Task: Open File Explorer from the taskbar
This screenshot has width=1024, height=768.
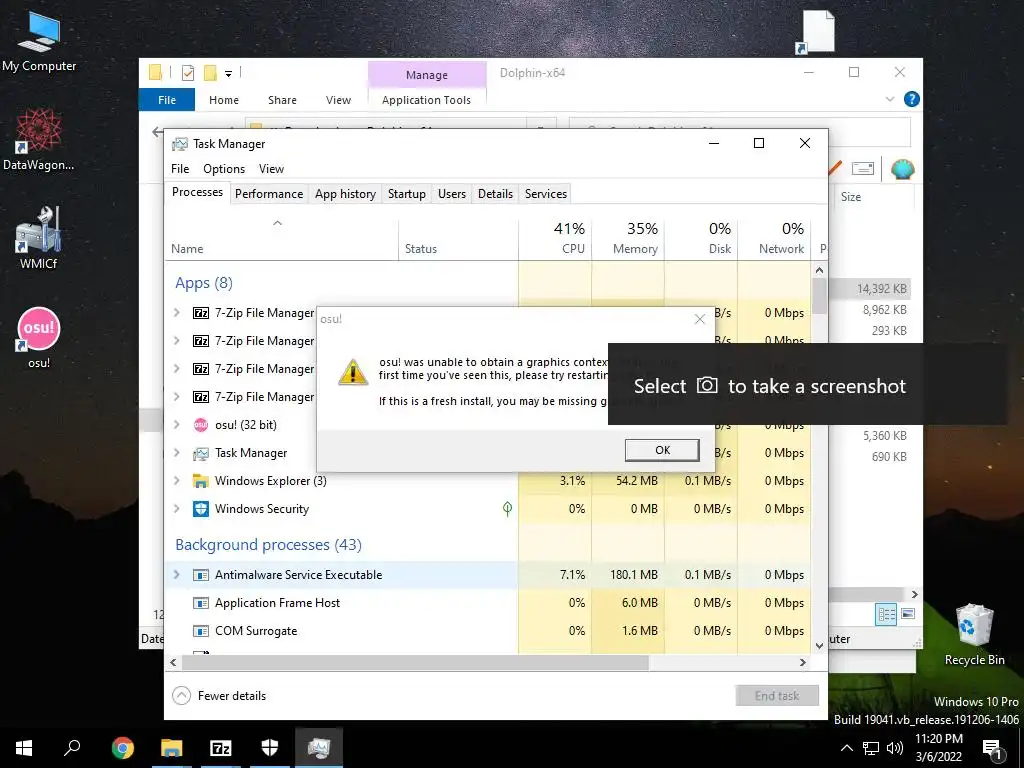Action: (x=172, y=748)
